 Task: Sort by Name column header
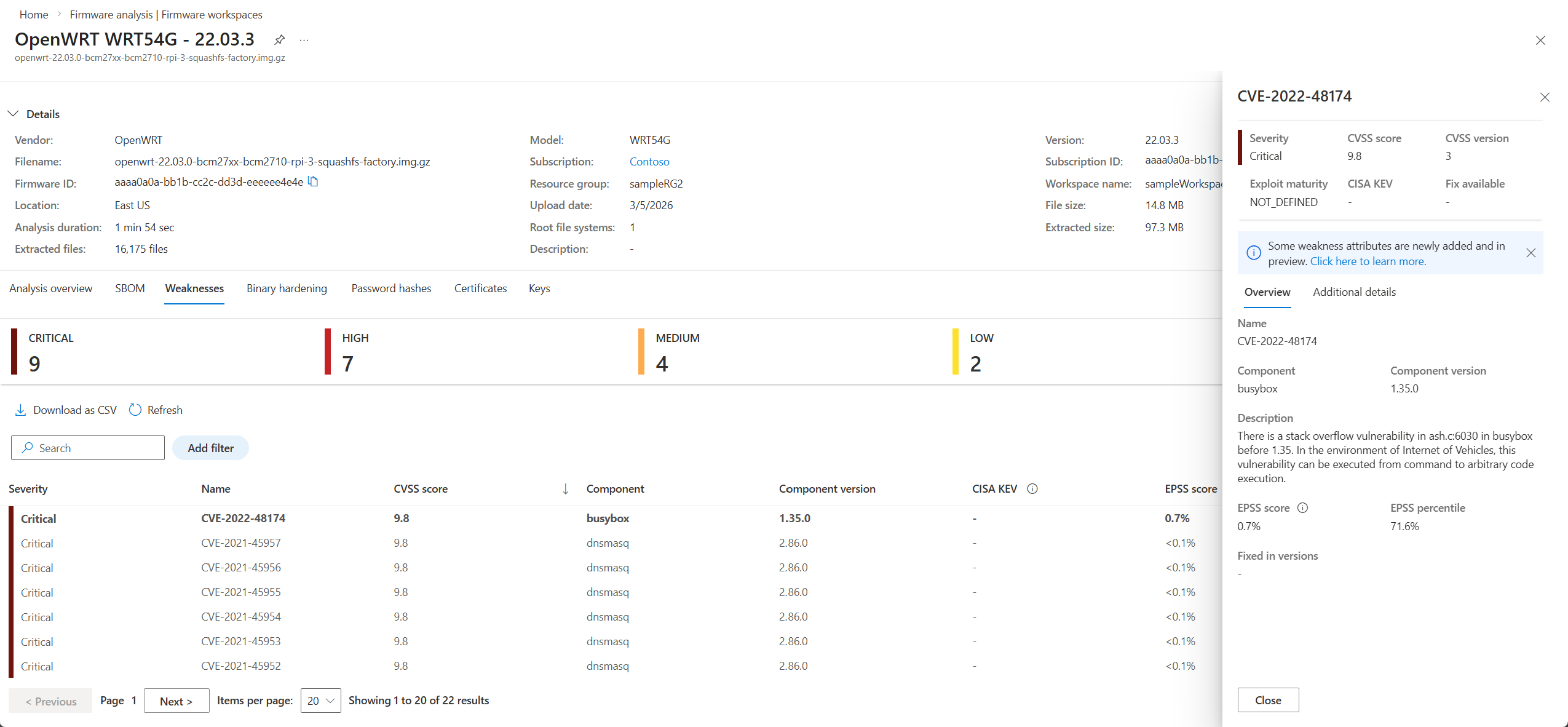(216, 489)
